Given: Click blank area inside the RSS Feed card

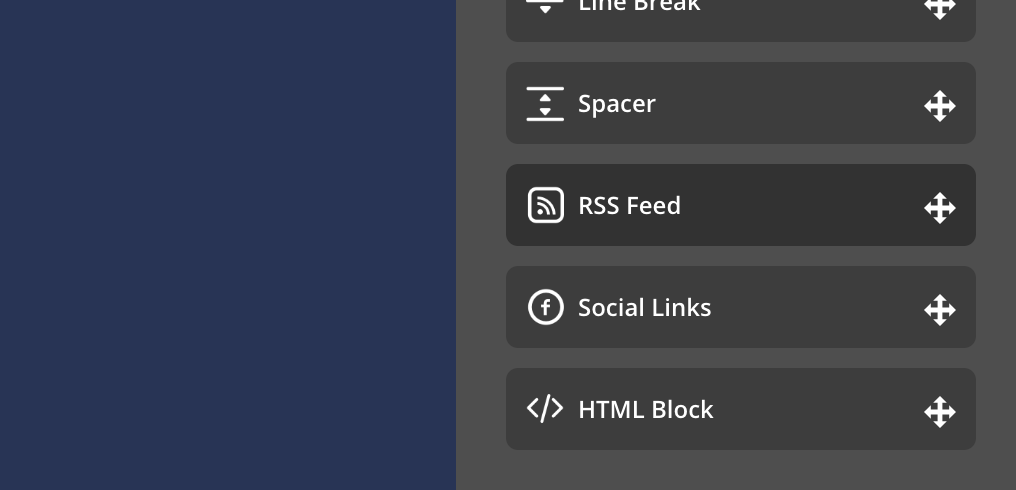Looking at the screenshot, I should (800, 206).
